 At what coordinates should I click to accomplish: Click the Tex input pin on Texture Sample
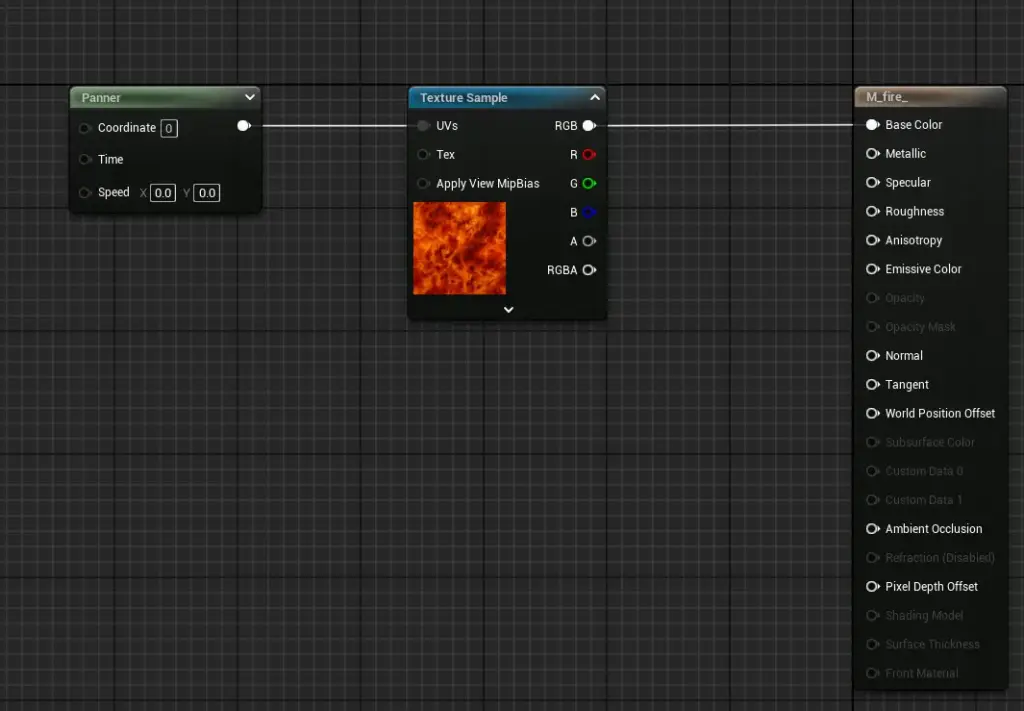[x=423, y=155]
